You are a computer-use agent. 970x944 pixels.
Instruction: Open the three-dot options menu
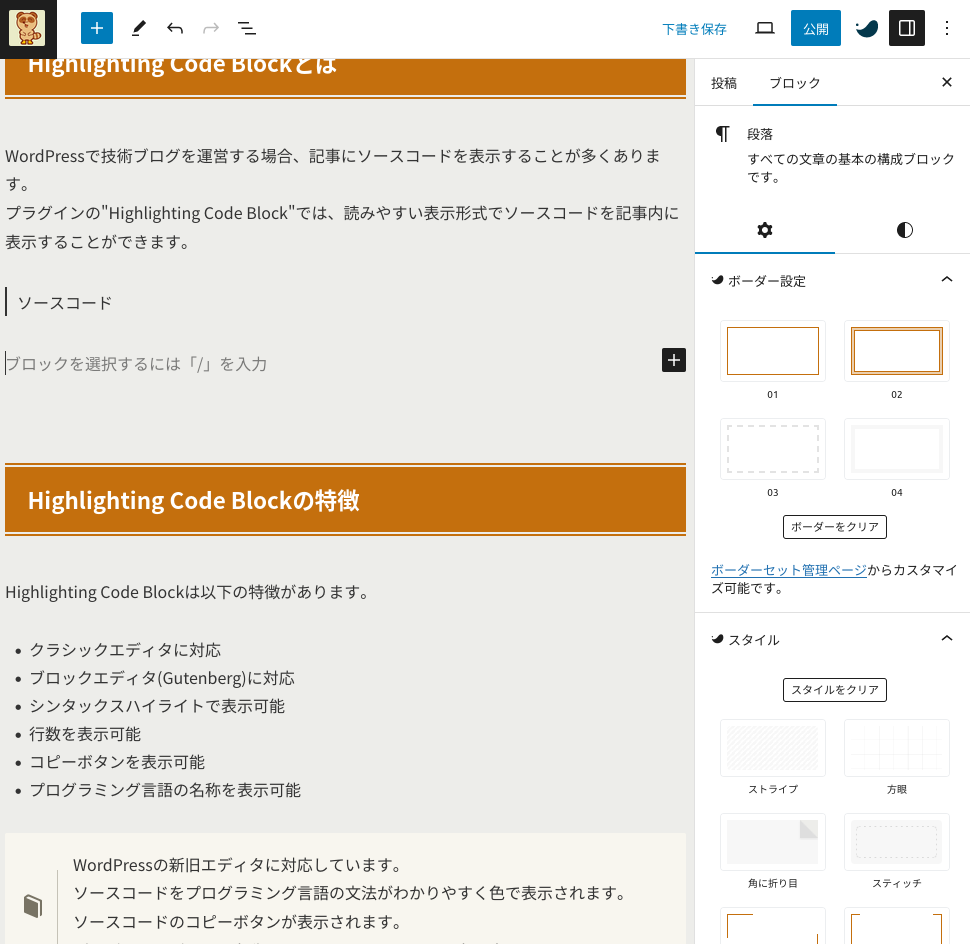pyautogui.click(x=947, y=28)
